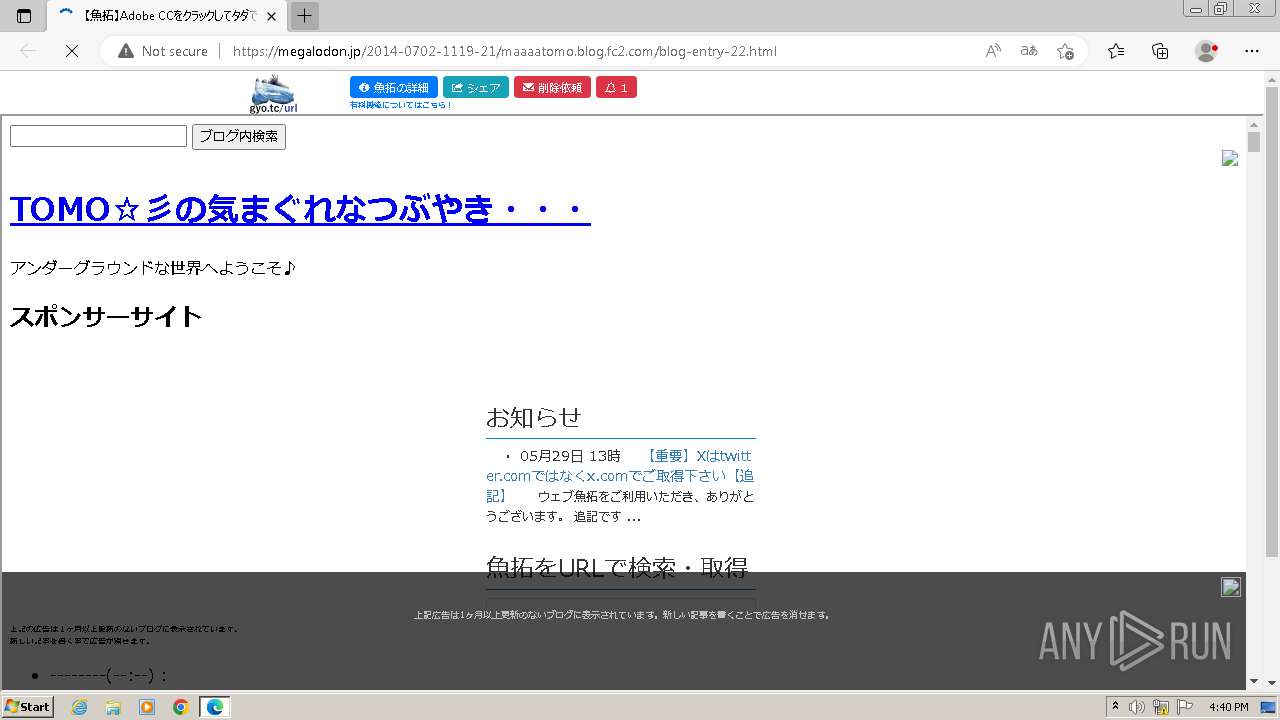This screenshot has width=1280, height=720.
Task: Click the お知らせ heading
Action: 534,417
